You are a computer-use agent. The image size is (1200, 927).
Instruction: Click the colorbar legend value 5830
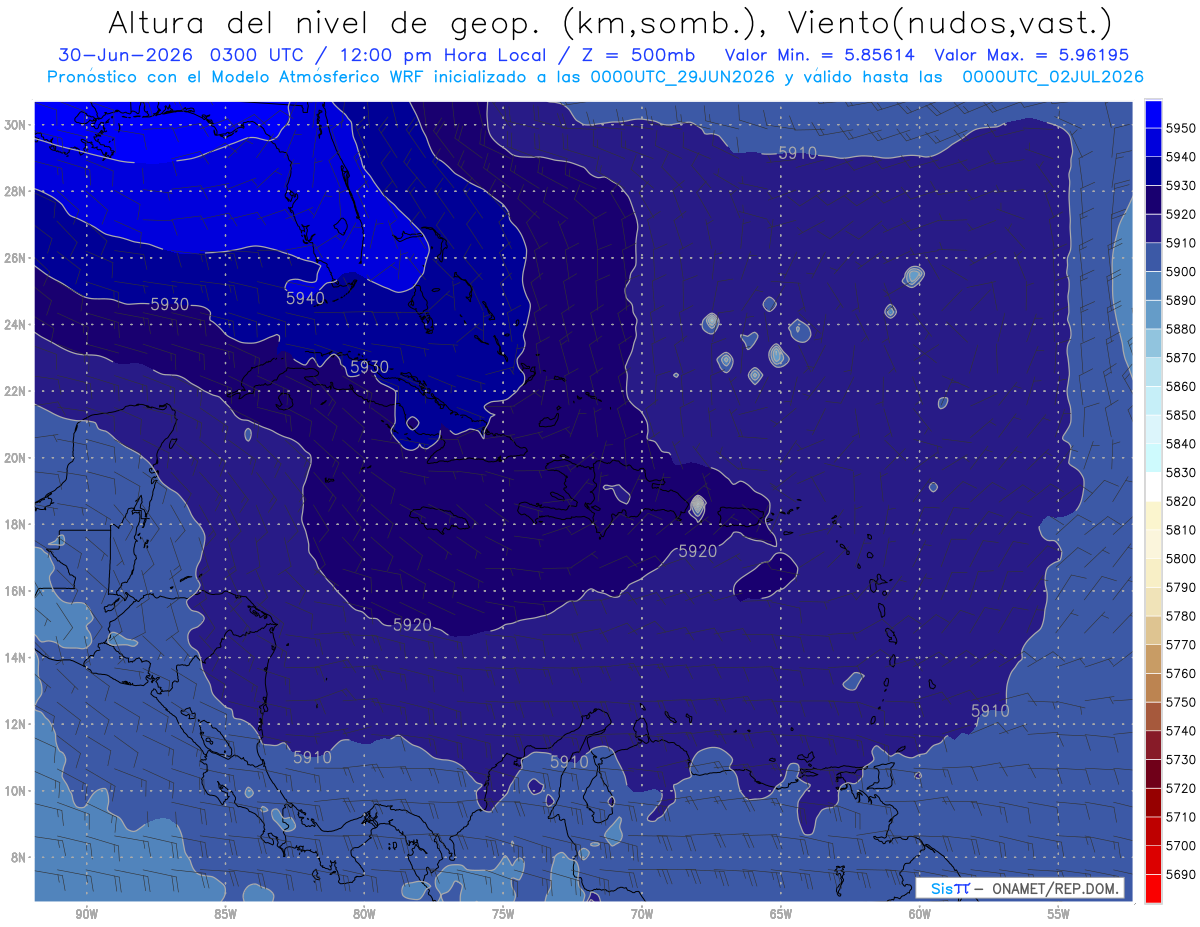click(1181, 472)
